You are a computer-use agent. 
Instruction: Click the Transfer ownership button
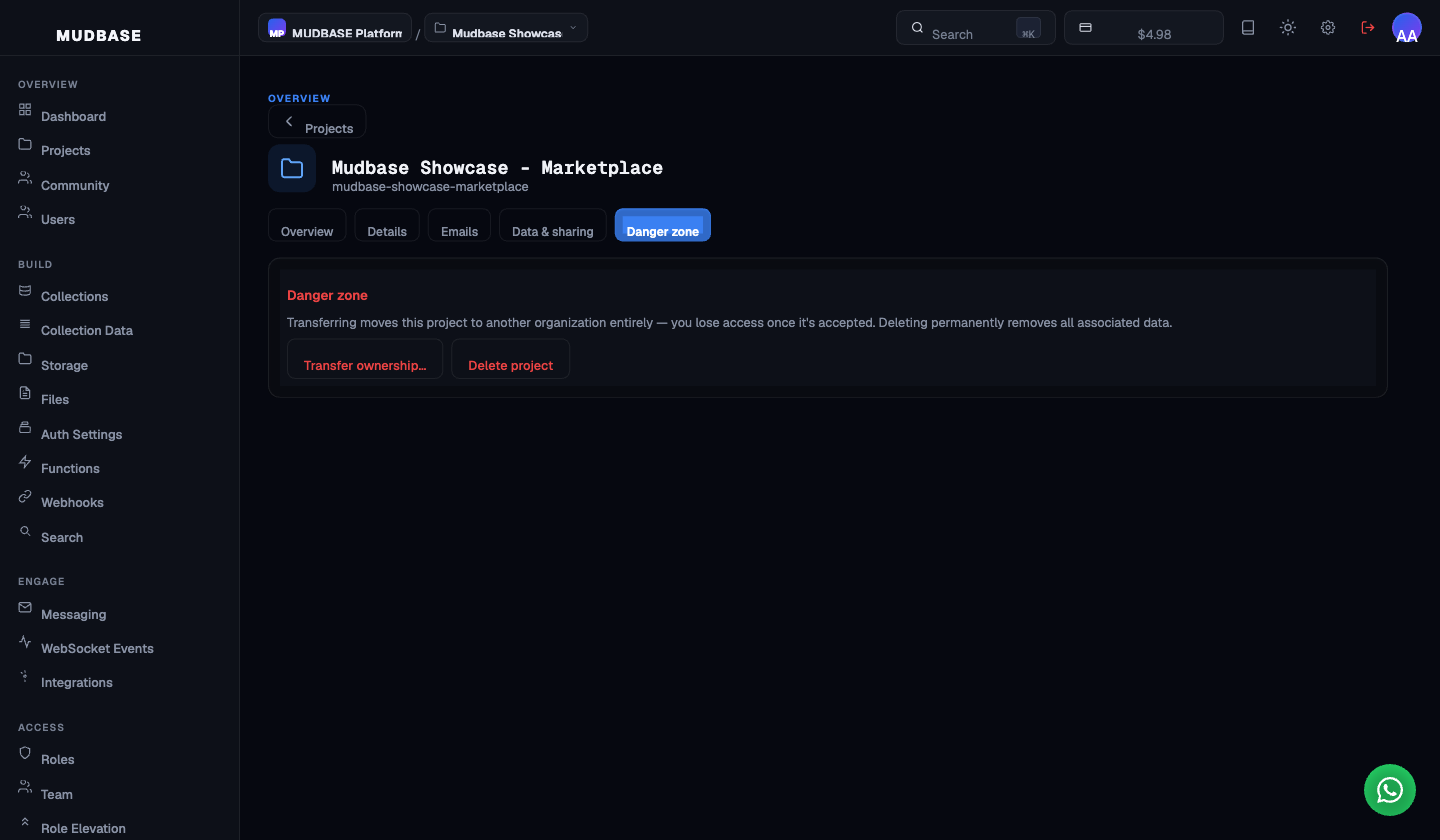click(x=365, y=359)
